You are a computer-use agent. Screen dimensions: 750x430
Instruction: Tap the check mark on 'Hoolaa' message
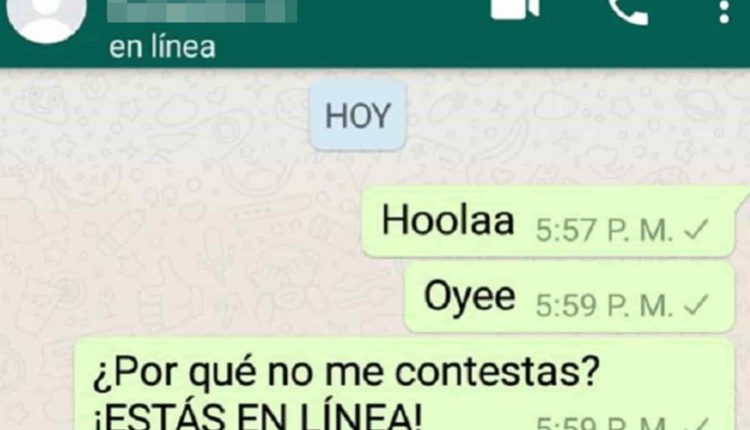point(696,230)
